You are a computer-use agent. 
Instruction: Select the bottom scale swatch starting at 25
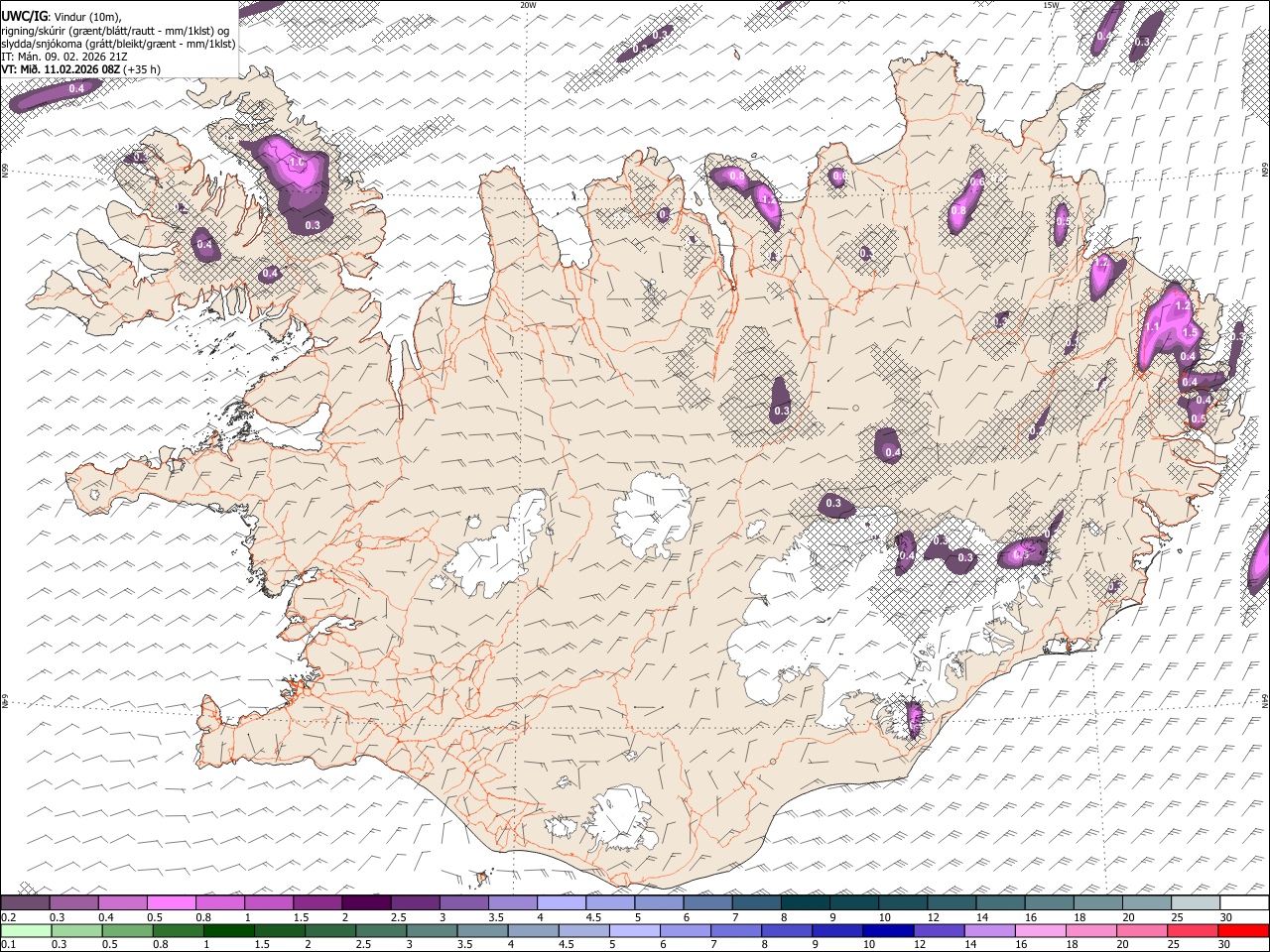(1193, 930)
